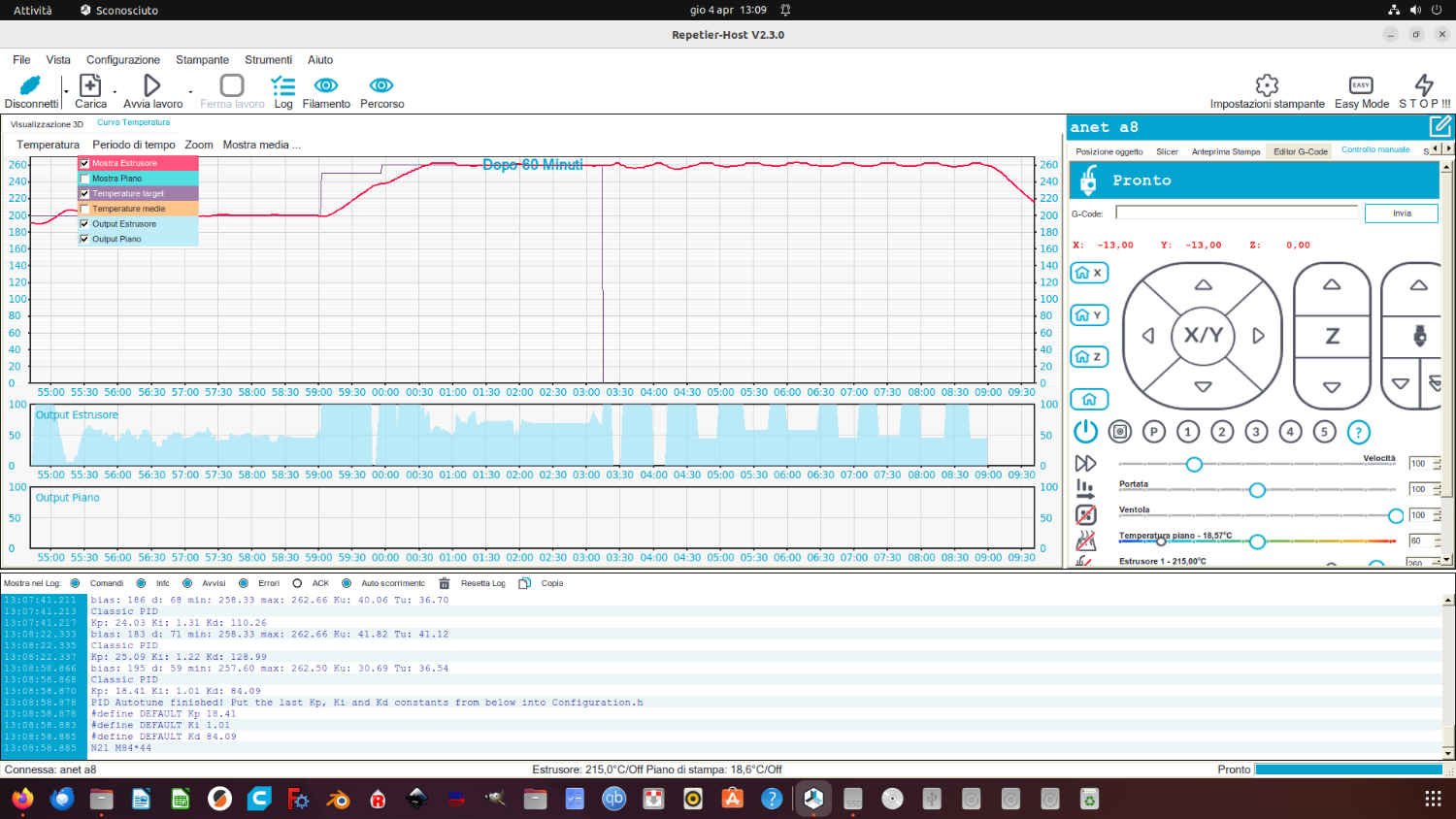Open the Periodo di tempo menu
1456x819 pixels.
[133, 145]
